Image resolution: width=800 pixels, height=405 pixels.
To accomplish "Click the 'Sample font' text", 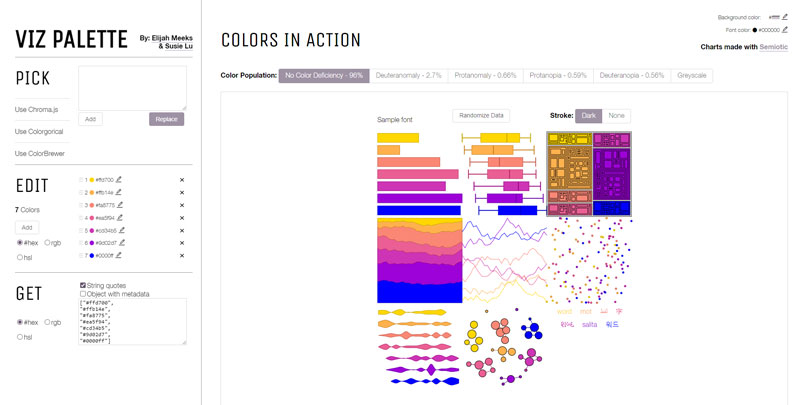I will [394, 120].
